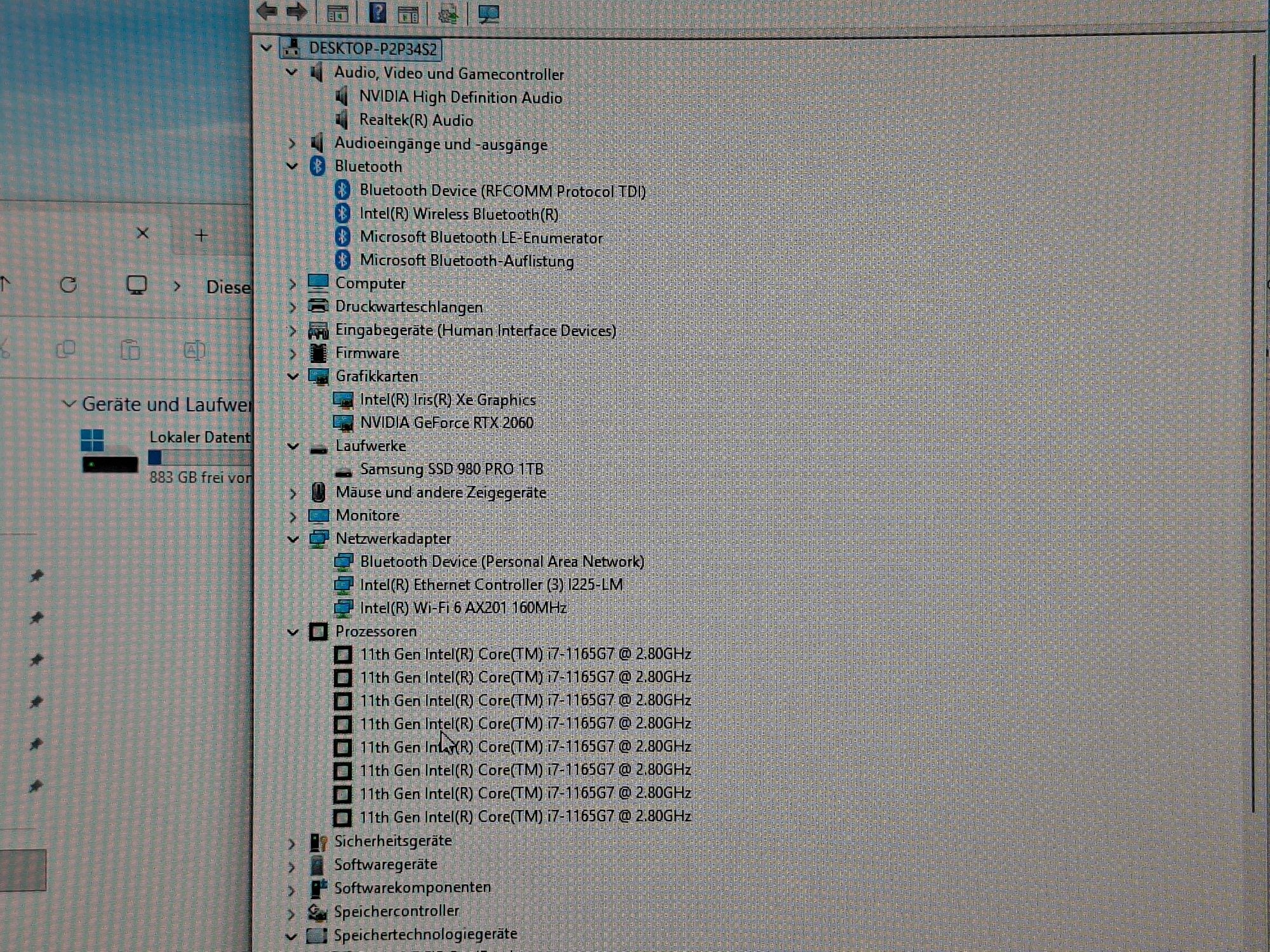Expand the Computer category
The image size is (1270, 952).
(x=292, y=284)
